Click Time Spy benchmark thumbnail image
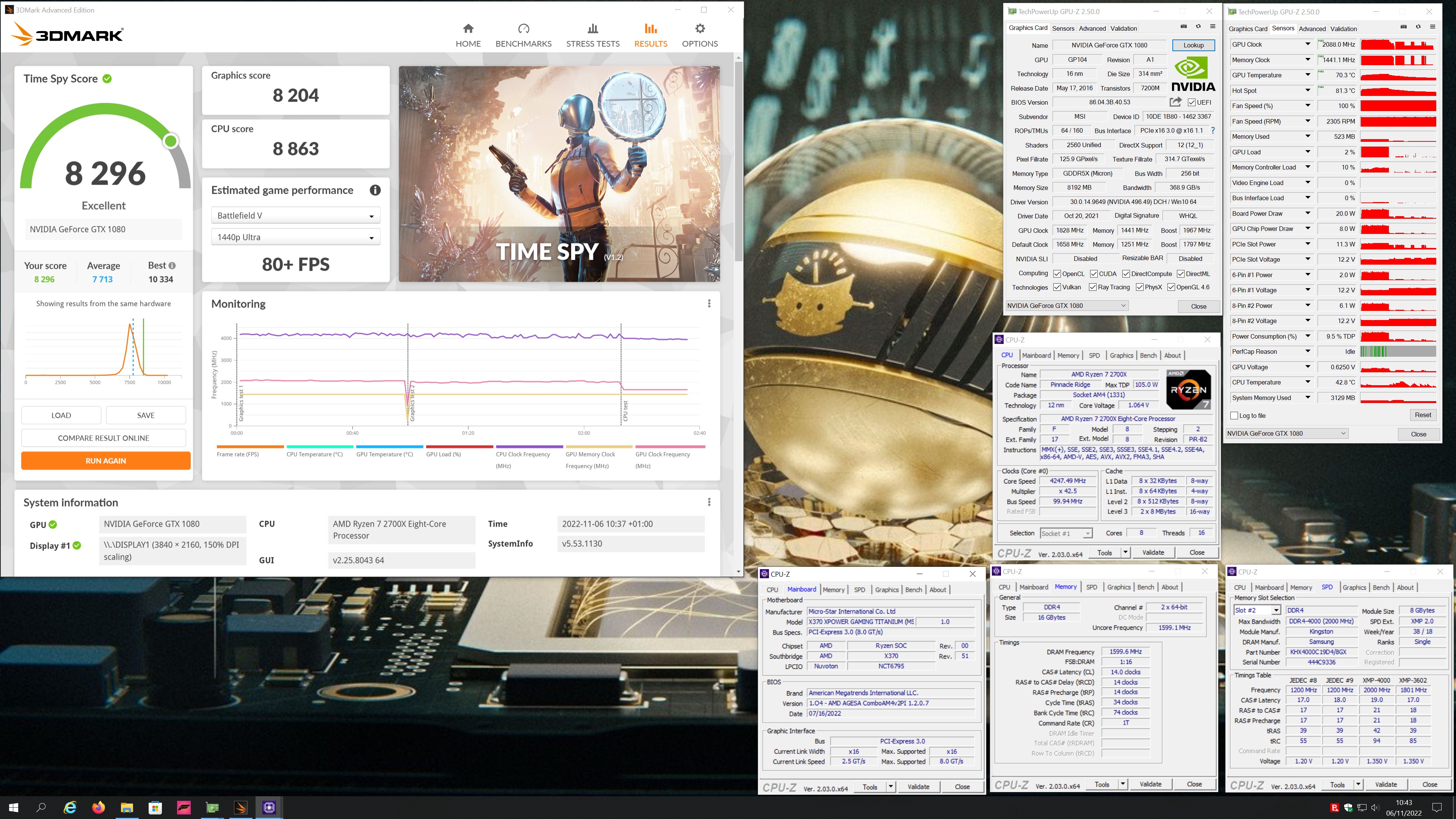1456x819 pixels. click(x=559, y=174)
